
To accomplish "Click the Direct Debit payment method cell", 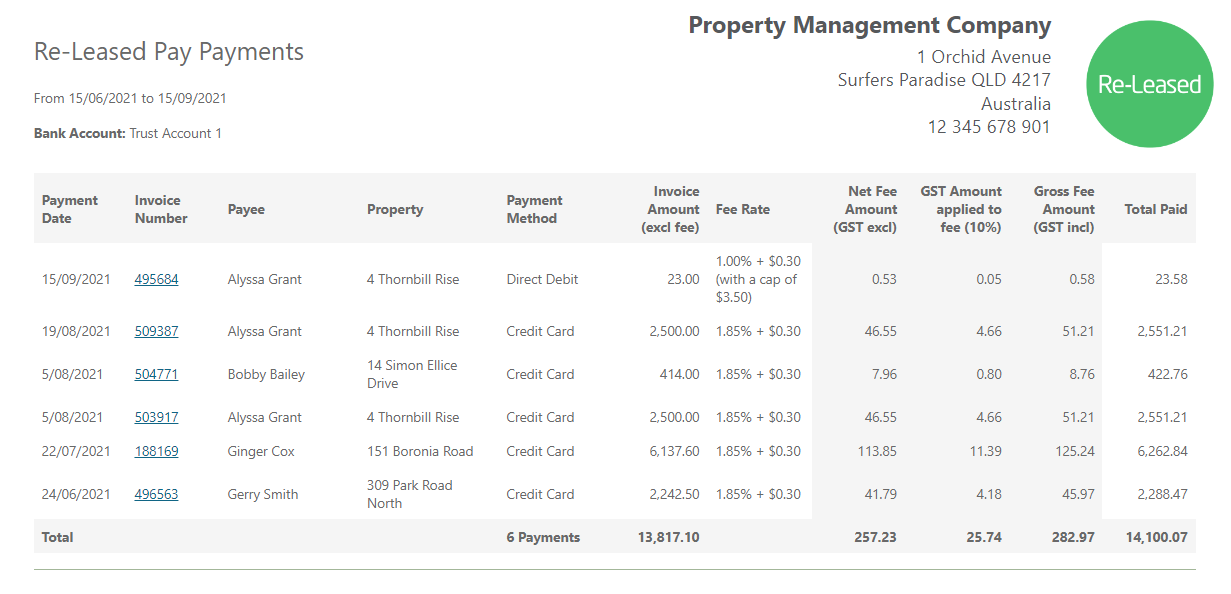I will pos(542,279).
